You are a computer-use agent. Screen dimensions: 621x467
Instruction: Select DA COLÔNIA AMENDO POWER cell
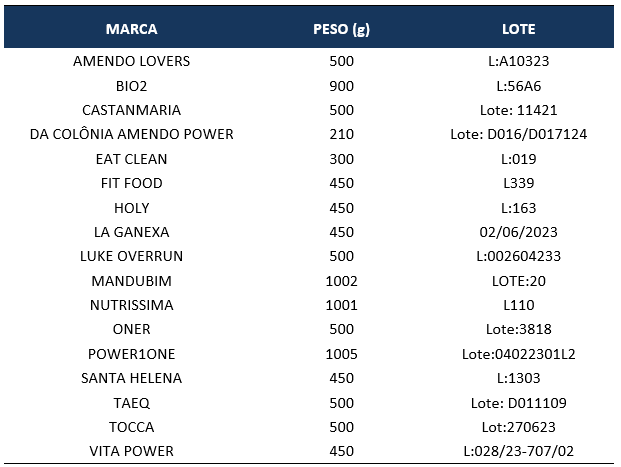point(131,134)
